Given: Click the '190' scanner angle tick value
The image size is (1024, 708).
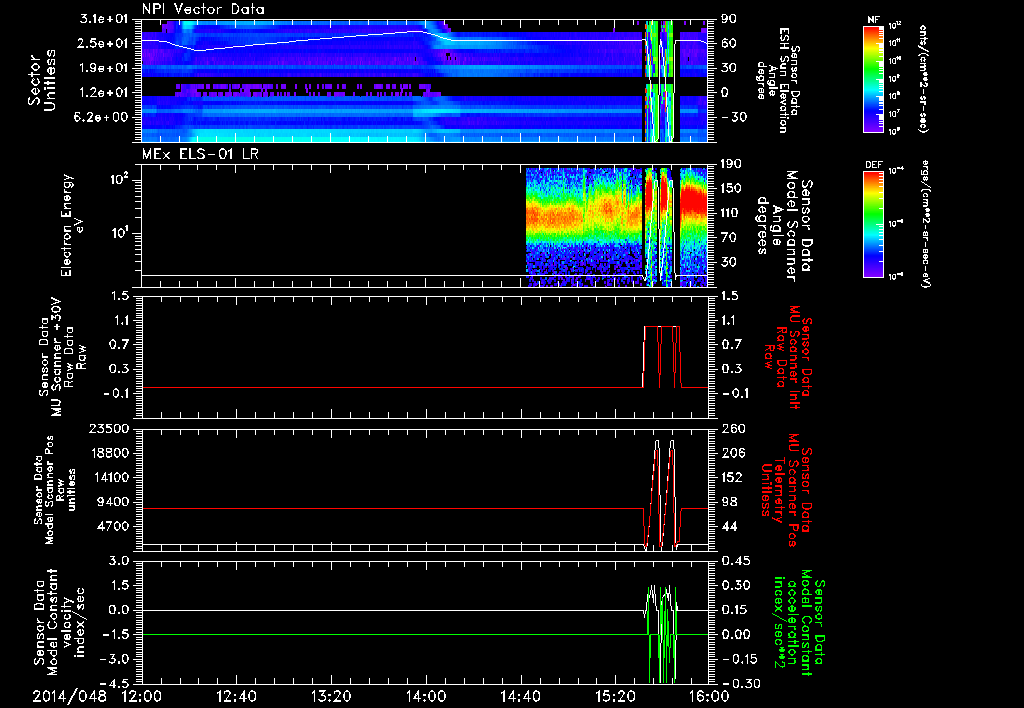Looking at the screenshot, I should [x=731, y=164].
